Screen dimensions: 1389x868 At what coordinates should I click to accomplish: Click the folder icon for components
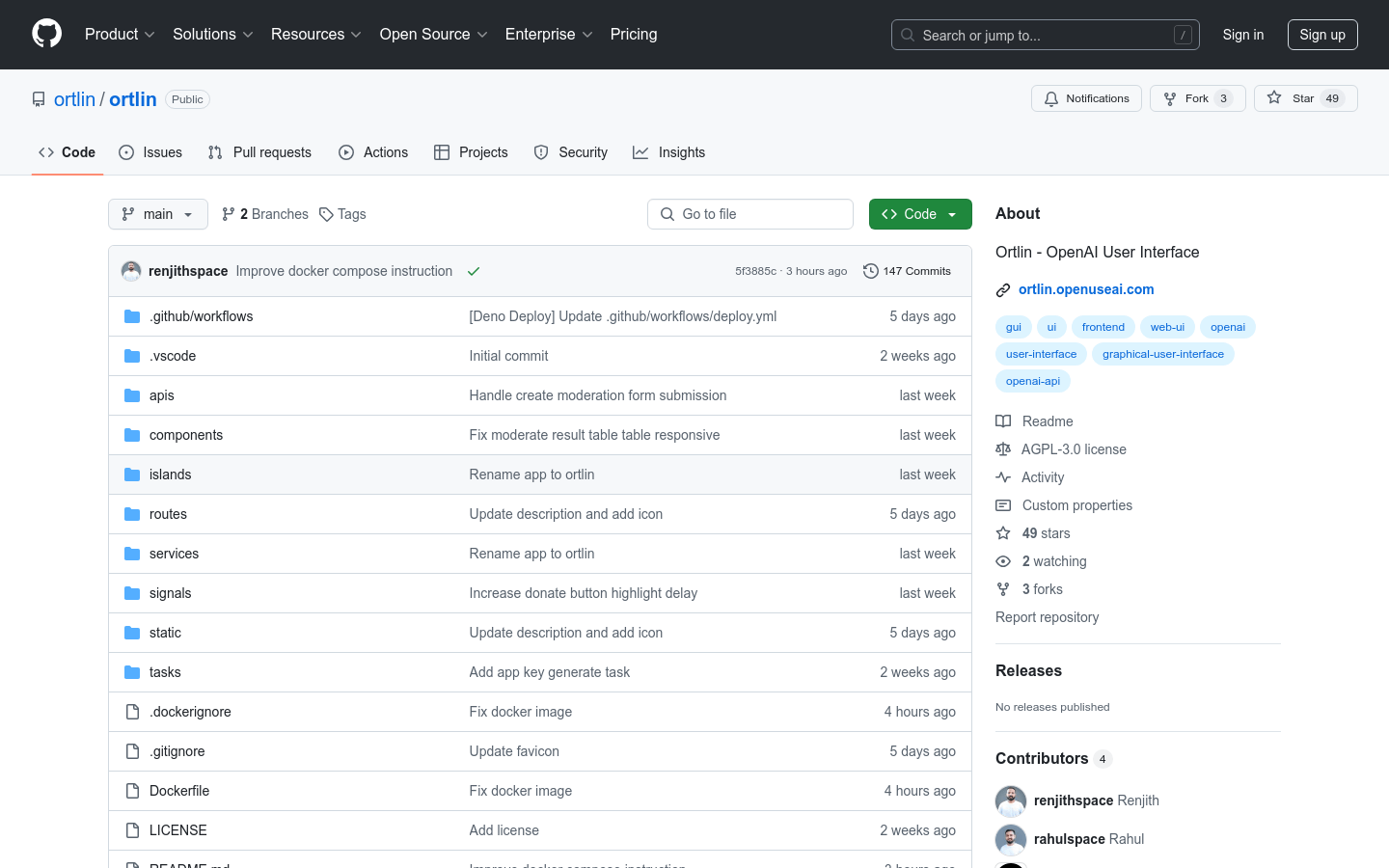(x=132, y=435)
